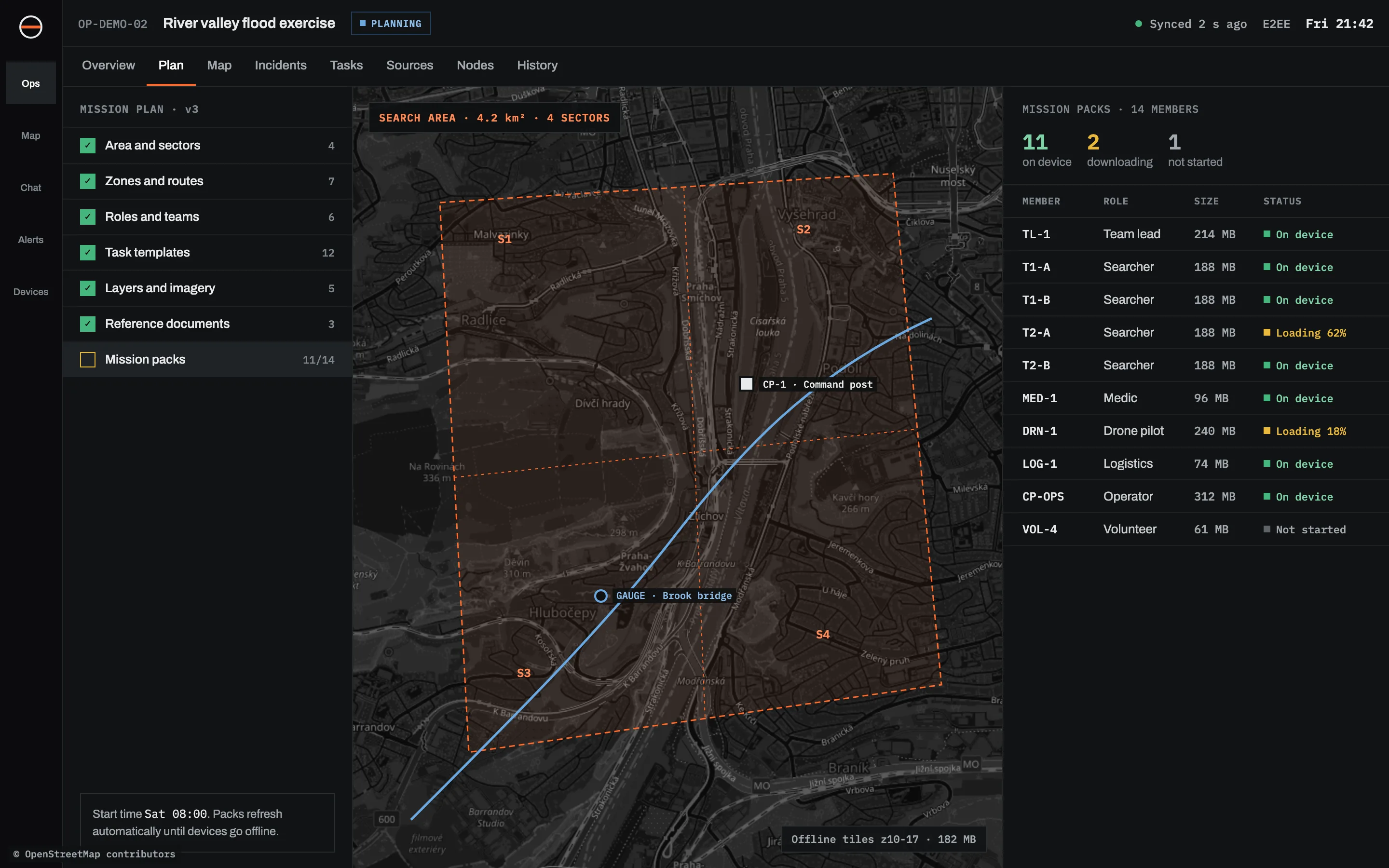This screenshot has height=868, width=1389.
Task: Click the PLANNING status badge
Action: click(x=391, y=24)
